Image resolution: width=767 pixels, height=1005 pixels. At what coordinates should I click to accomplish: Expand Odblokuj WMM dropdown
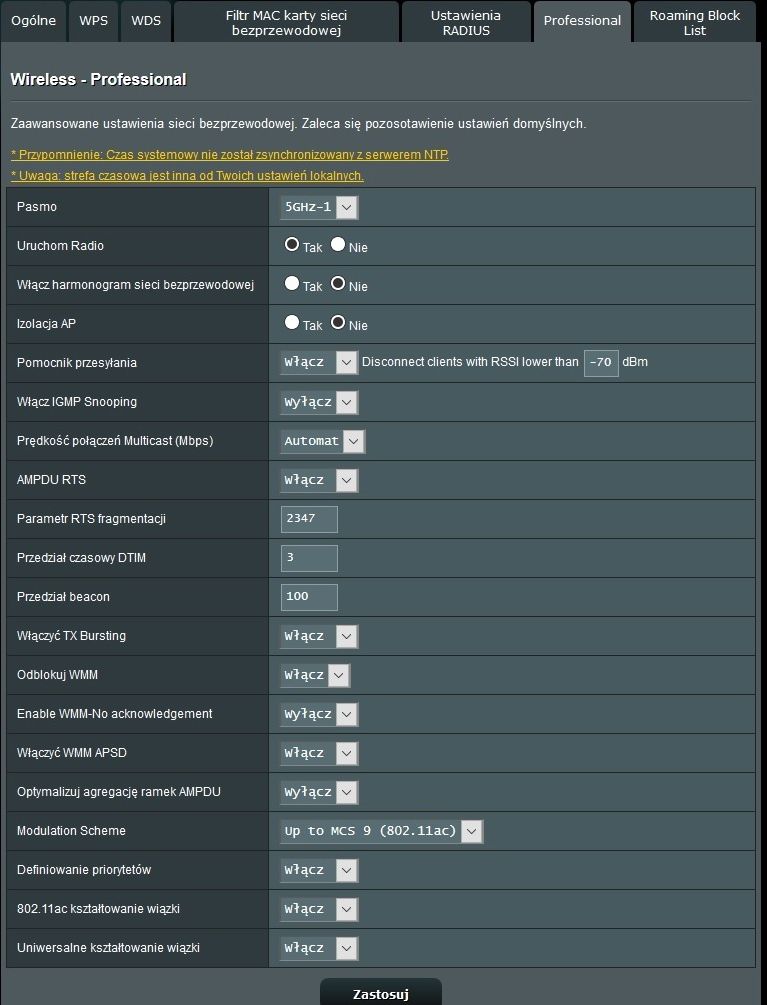(x=315, y=676)
